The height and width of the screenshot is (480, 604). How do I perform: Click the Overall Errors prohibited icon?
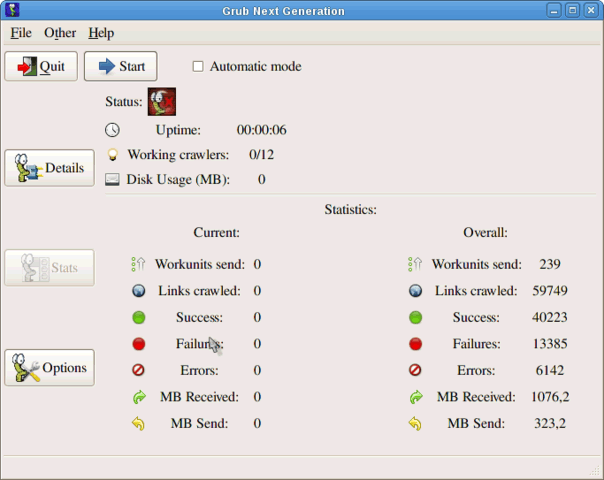click(x=415, y=370)
